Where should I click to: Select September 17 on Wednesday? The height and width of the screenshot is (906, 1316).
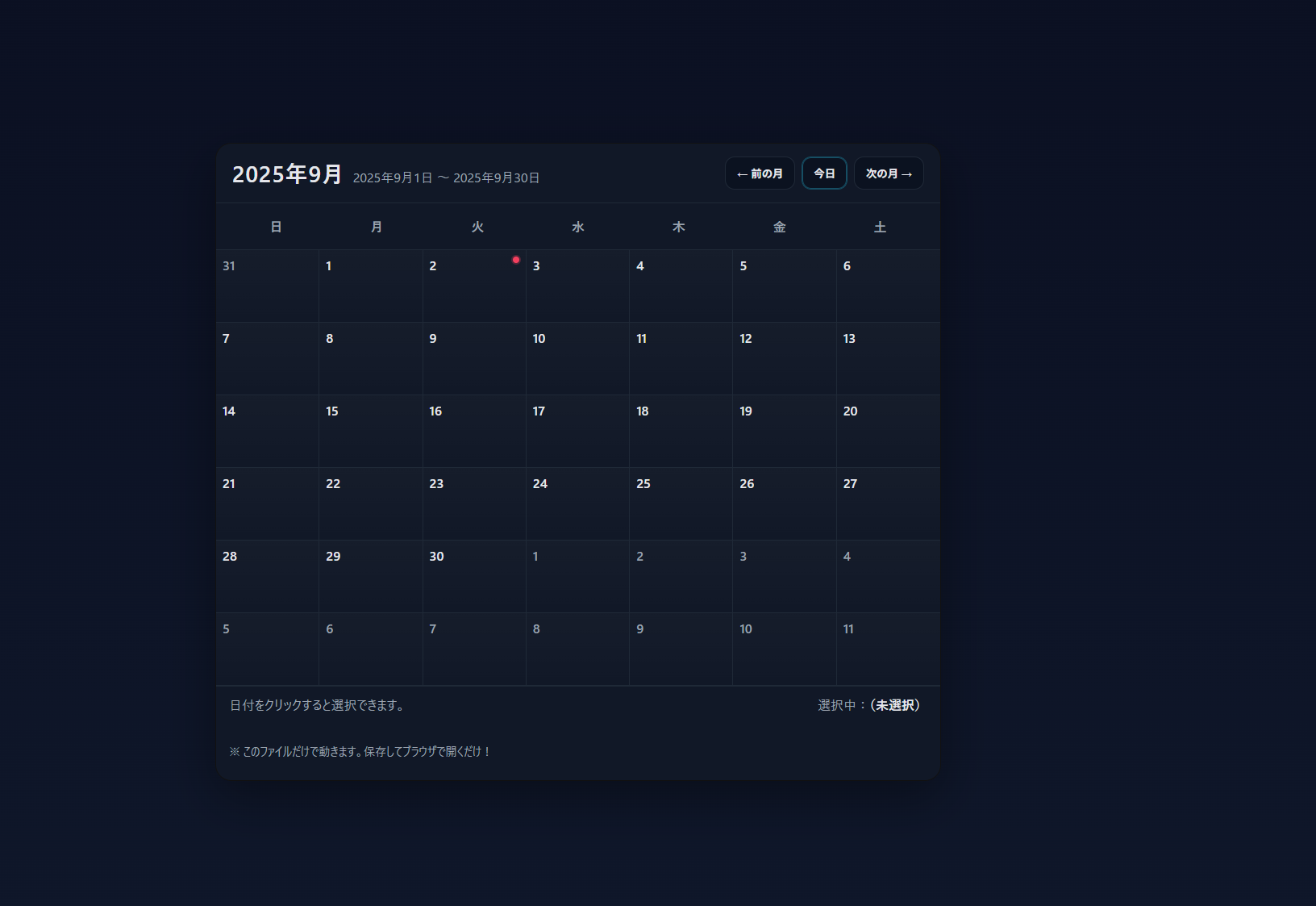(577, 432)
